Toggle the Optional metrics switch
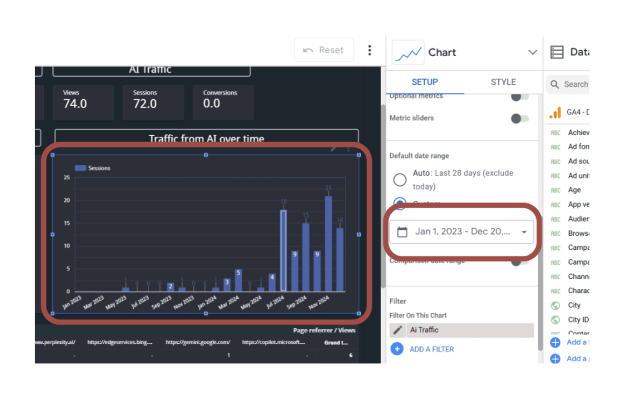 tap(519, 97)
